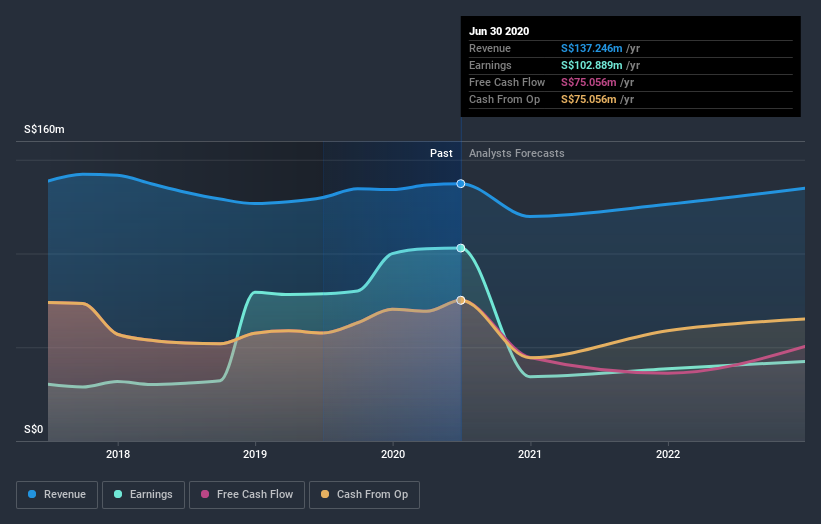The width and height of the screenshot is (821, 524).
Task: Click the Free Cash Flow label in tooltip
Action: [507, 83]
